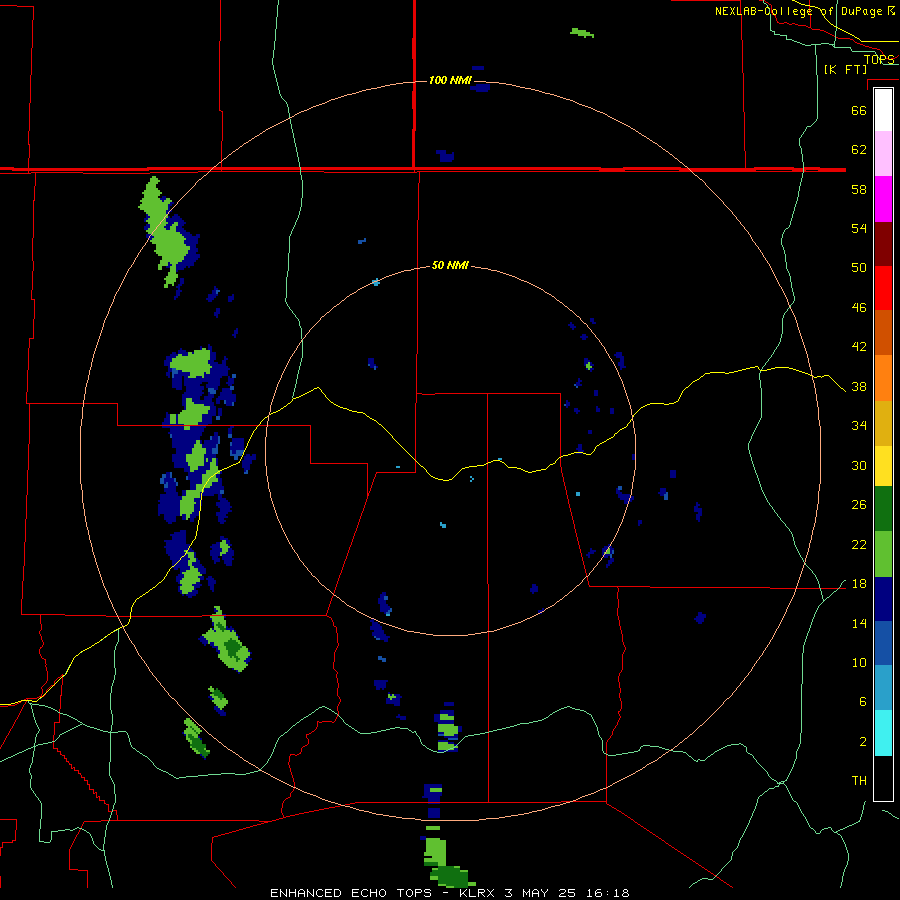This screenshot has height=900, width=900.
Task: Click the legend value 26
Action: click(x=859, y=505)
